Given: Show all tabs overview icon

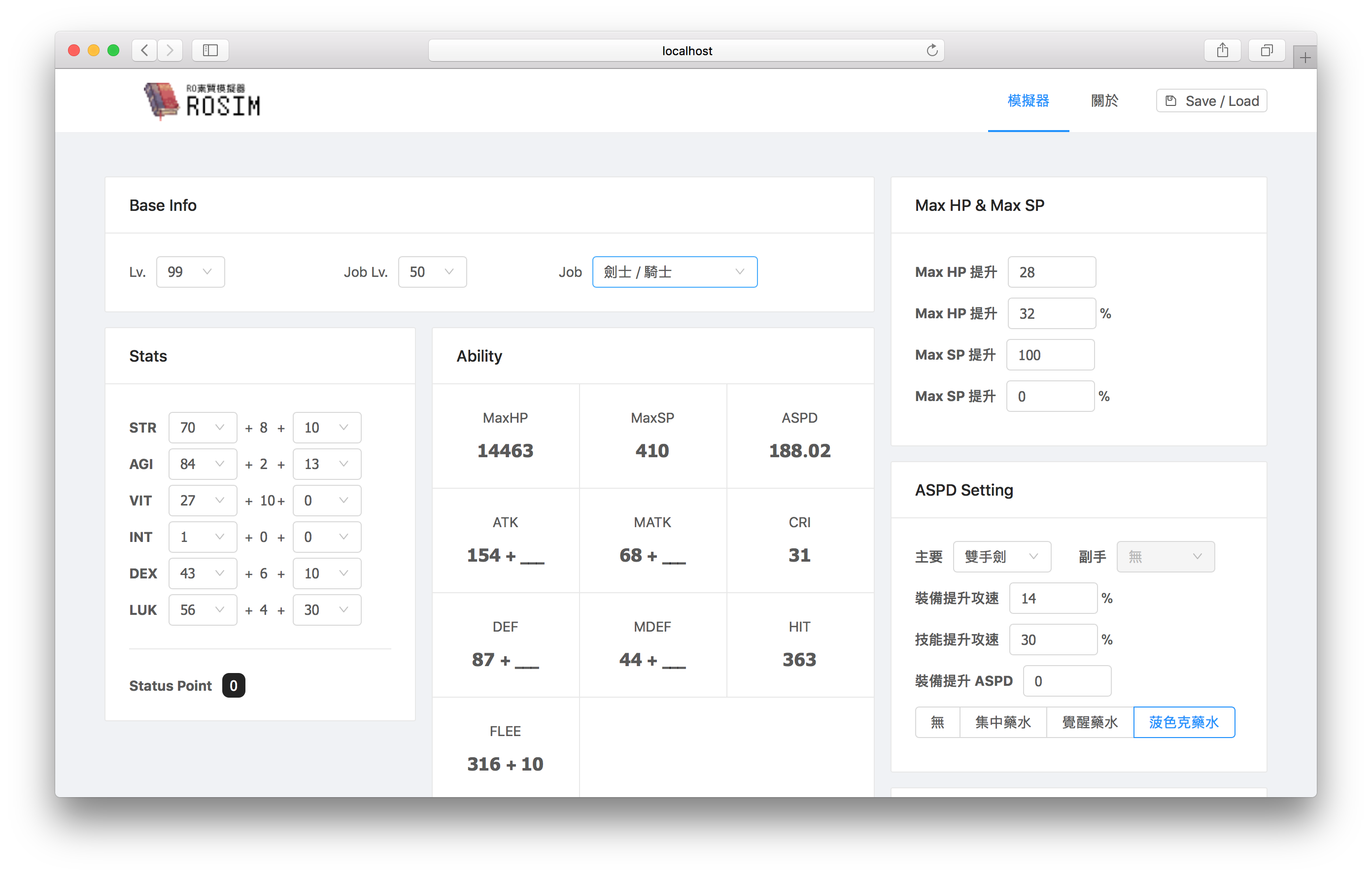Looking at the screenshot, I should click(1266, 50).
